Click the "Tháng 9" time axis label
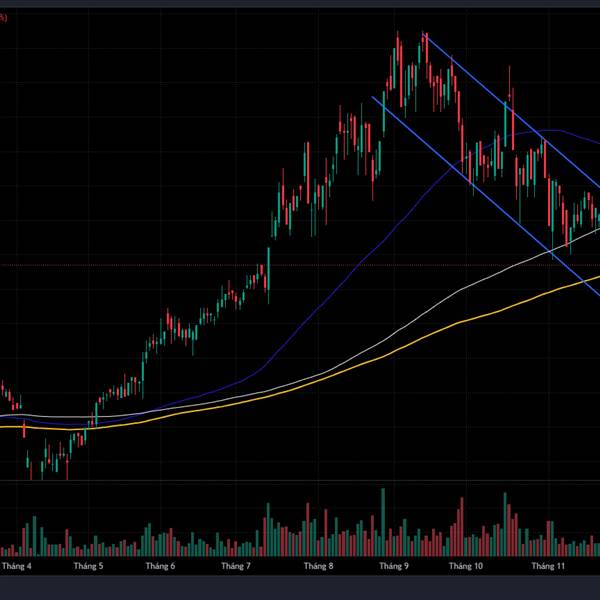The height and width of the screenshot is (600, 600). [394, 566]
